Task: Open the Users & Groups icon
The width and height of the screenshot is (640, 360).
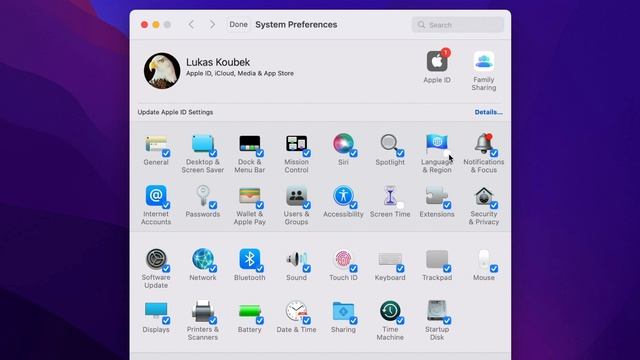Action: [x=296, y=196]
